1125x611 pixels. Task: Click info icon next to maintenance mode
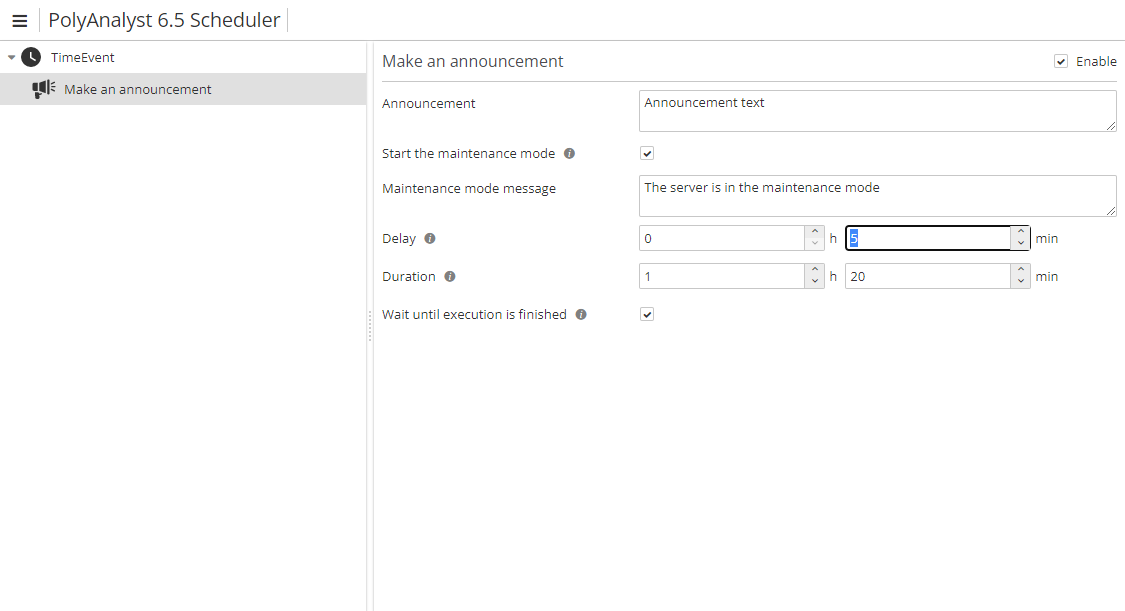click(569, 154)
